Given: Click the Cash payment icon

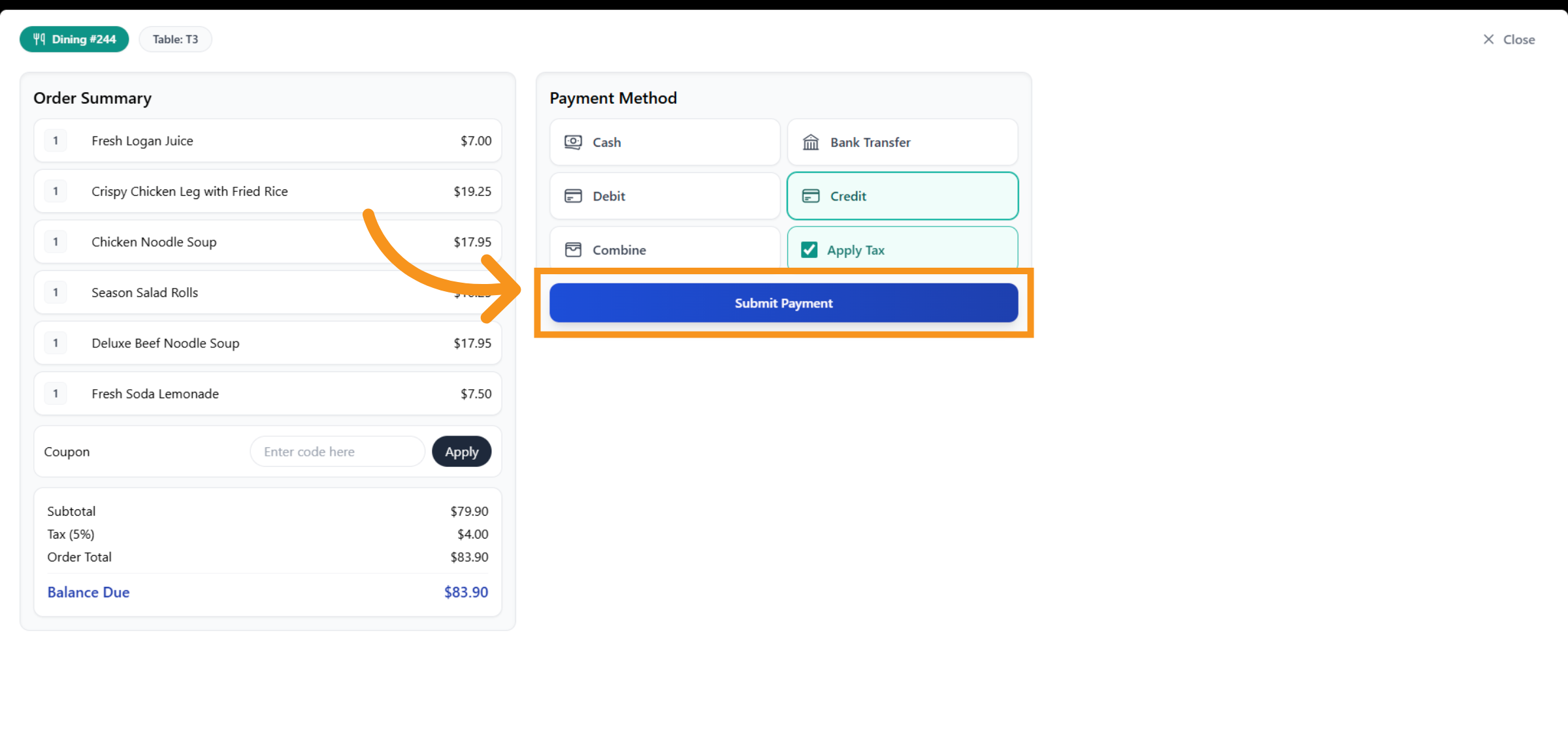Looking at the screenshot, I should [573, 142].
